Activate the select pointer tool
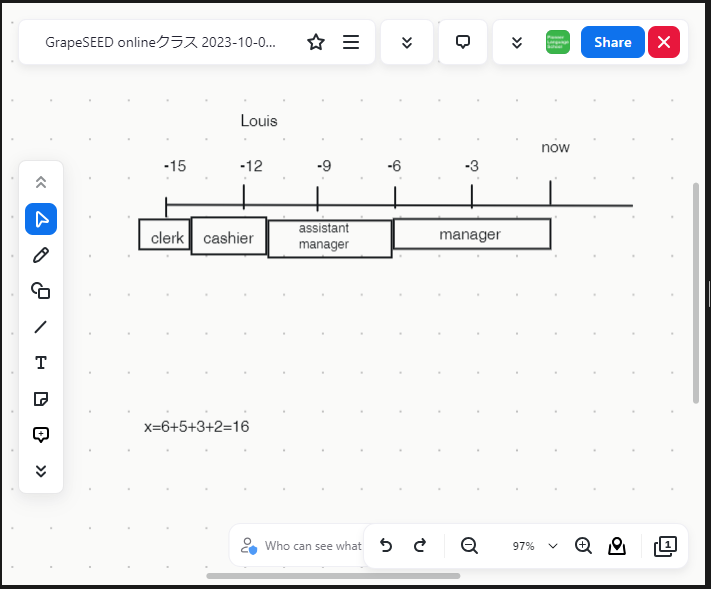Image resolution: width=711 pixels, height=589 pixels. point(41,219)
